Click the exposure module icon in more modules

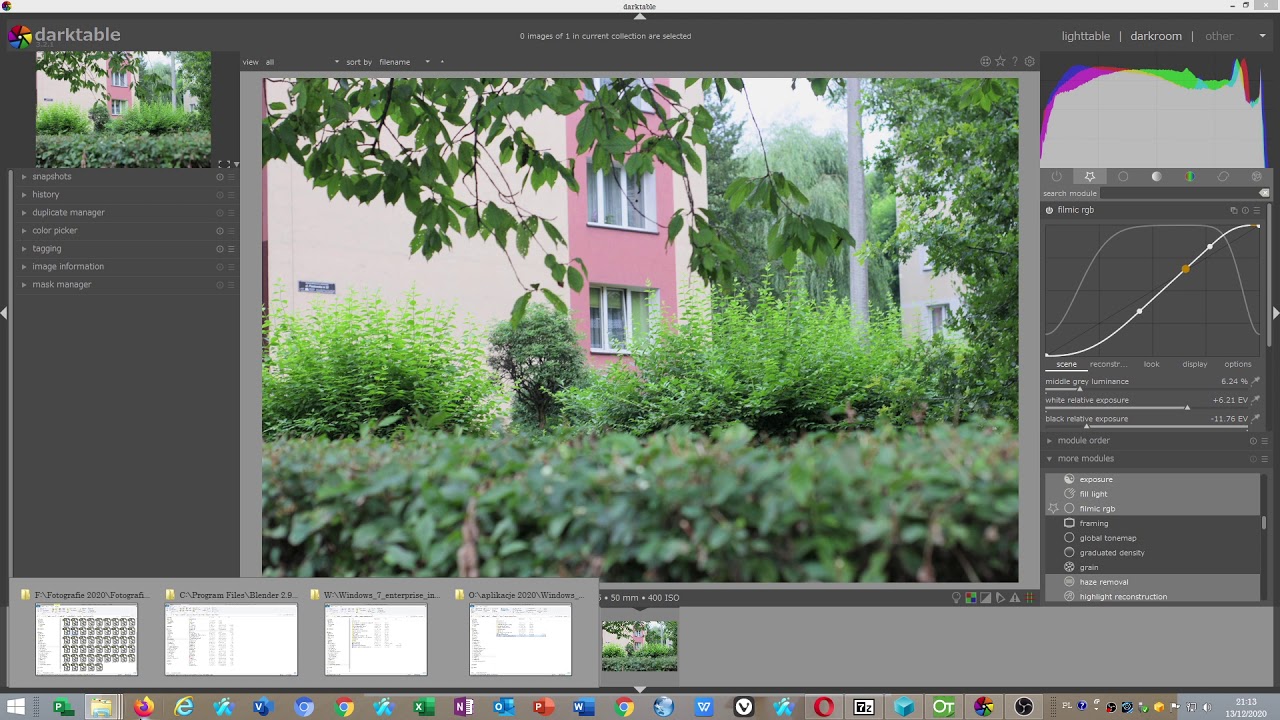(x=1069, y=479)
